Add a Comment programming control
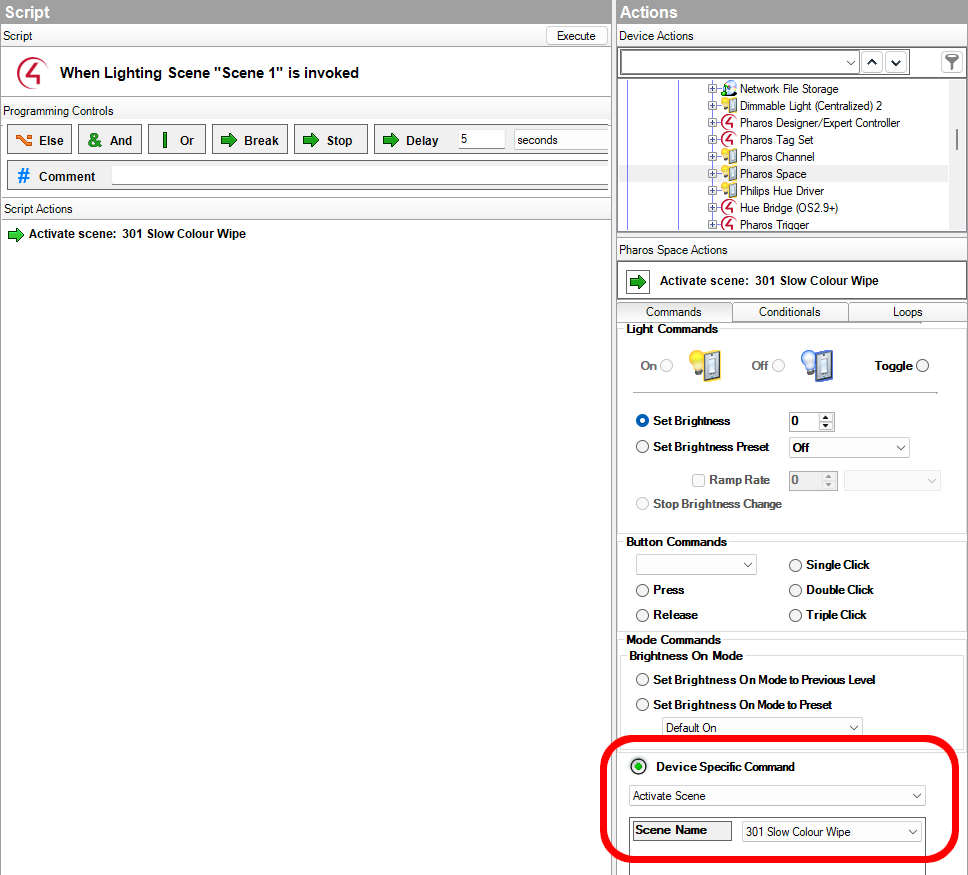The width and height of the screenshot is (968, 875). click(x=56, y=176)
